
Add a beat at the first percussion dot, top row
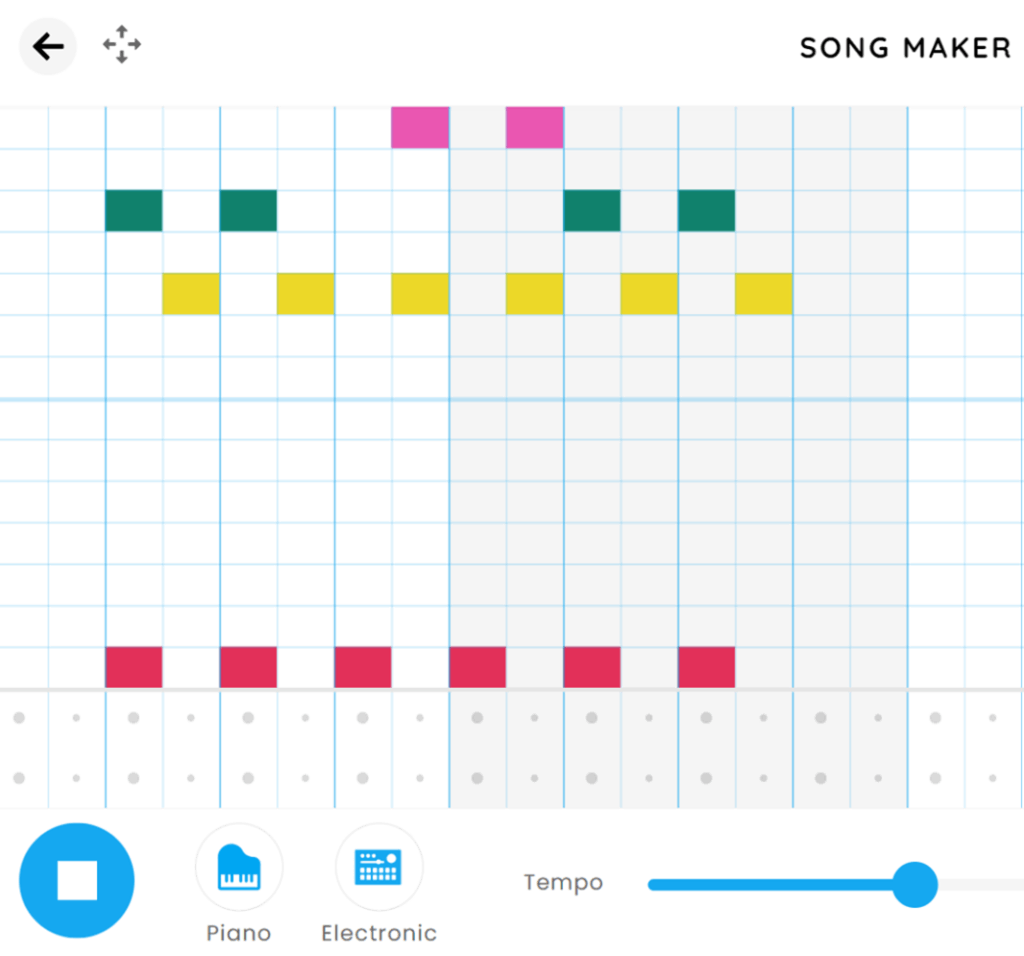point(19,718)
